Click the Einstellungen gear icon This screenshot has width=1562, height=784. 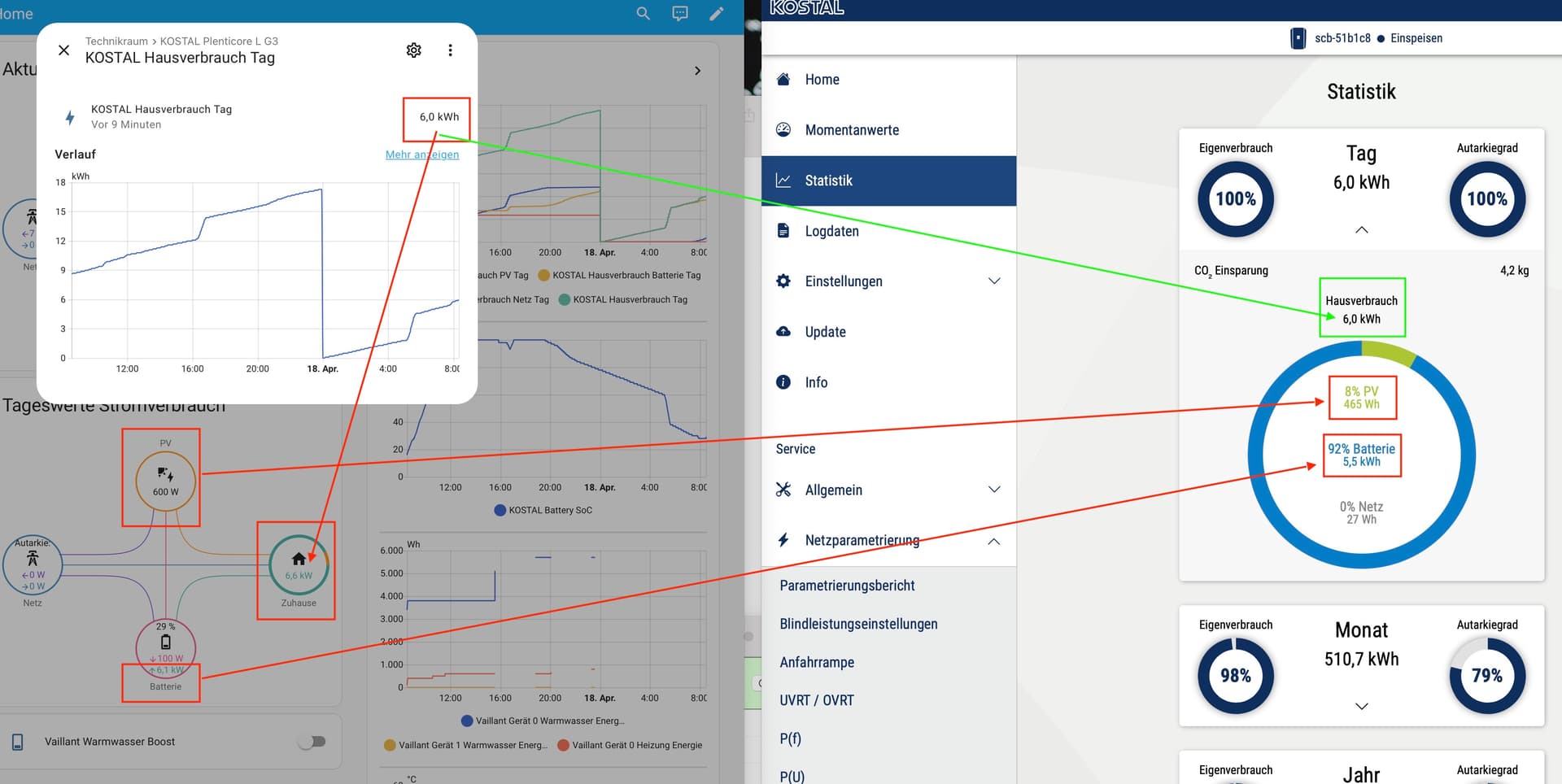pyautogui.click(x=783, y=281)
